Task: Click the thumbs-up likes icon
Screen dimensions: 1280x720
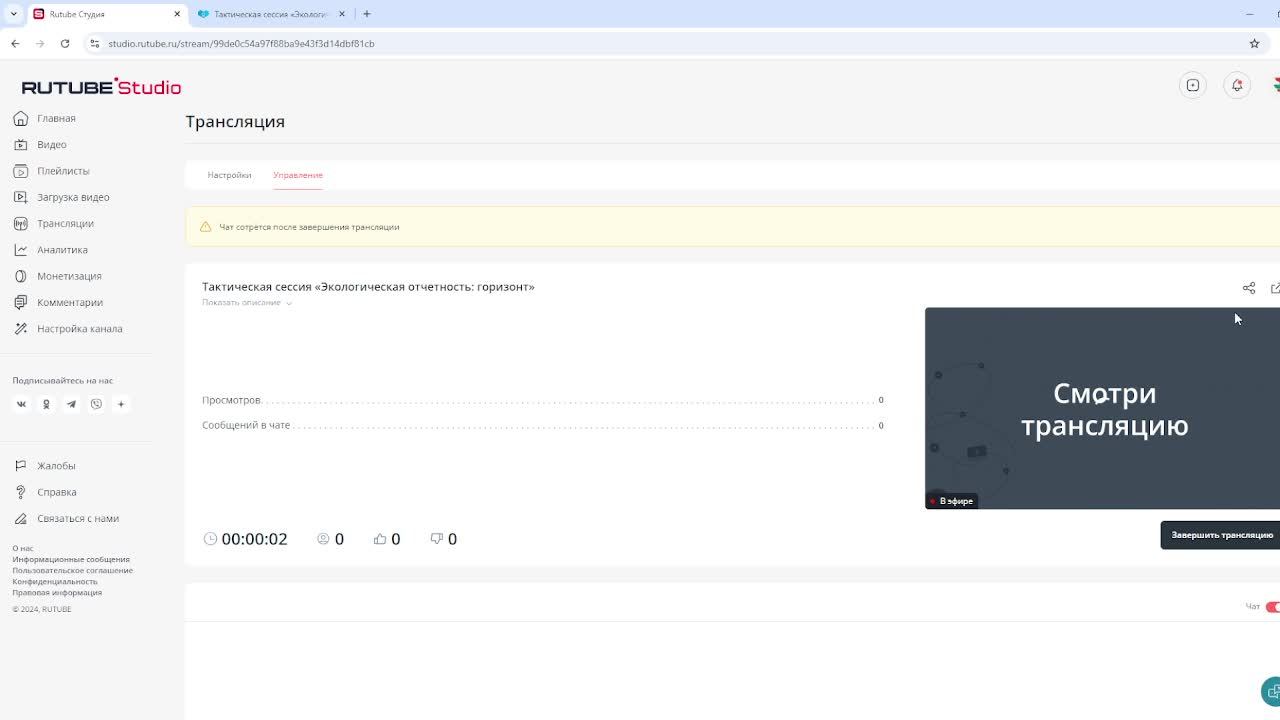Action: pyautogui.click(x=380, y=539)
